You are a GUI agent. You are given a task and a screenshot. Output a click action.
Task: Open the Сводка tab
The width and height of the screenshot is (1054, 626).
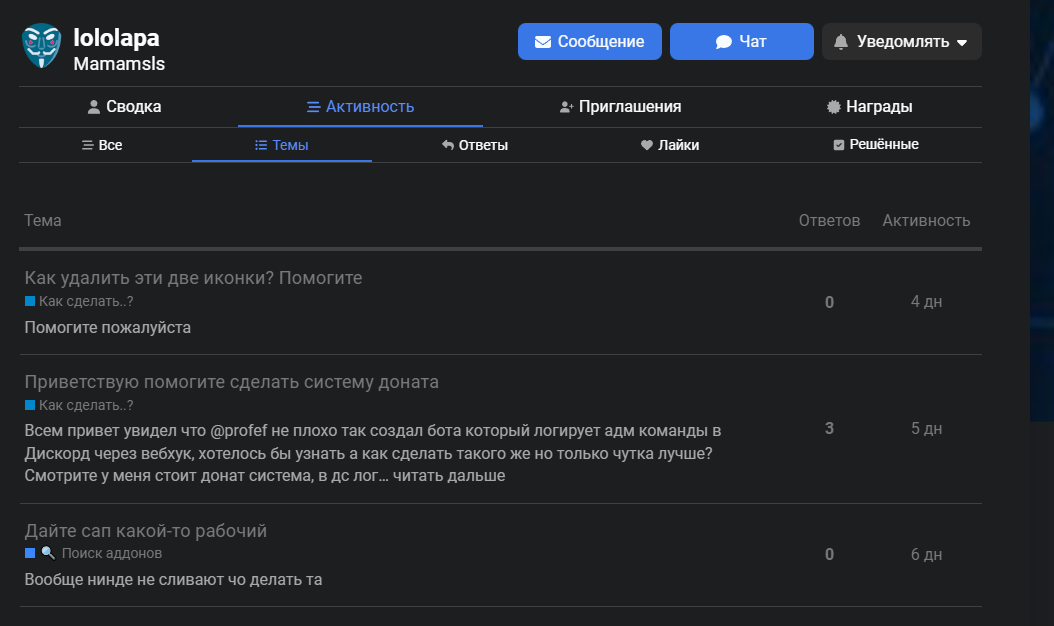click(x=125, y=107)
